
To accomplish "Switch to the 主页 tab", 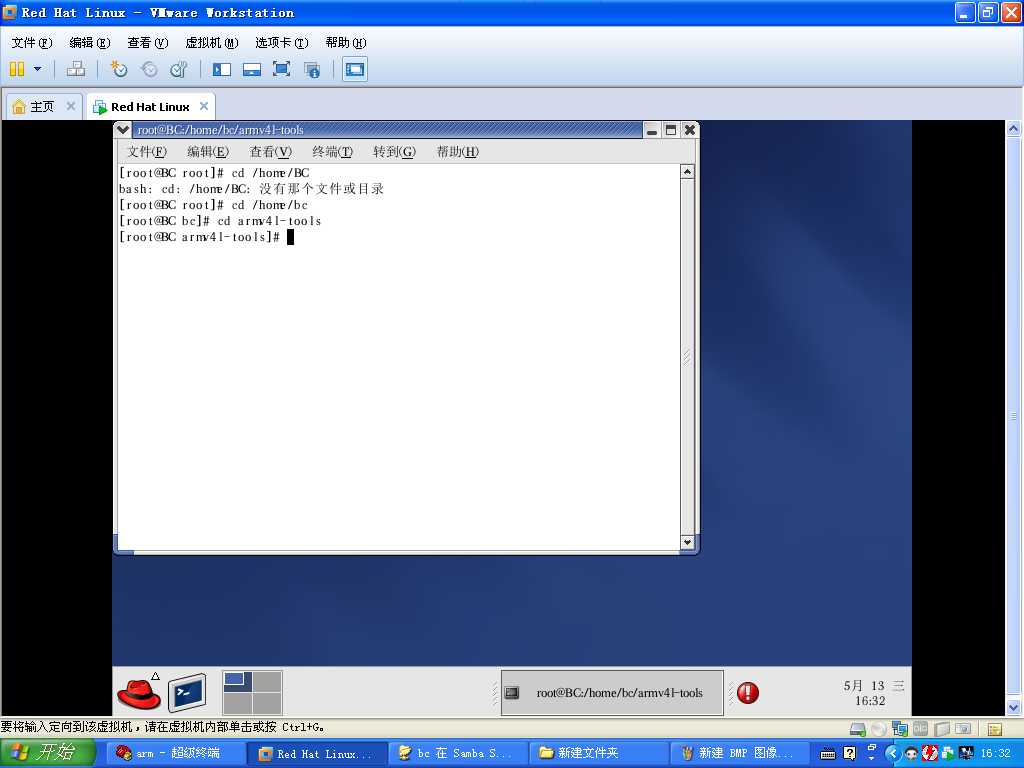I will [x=42, y=106].
